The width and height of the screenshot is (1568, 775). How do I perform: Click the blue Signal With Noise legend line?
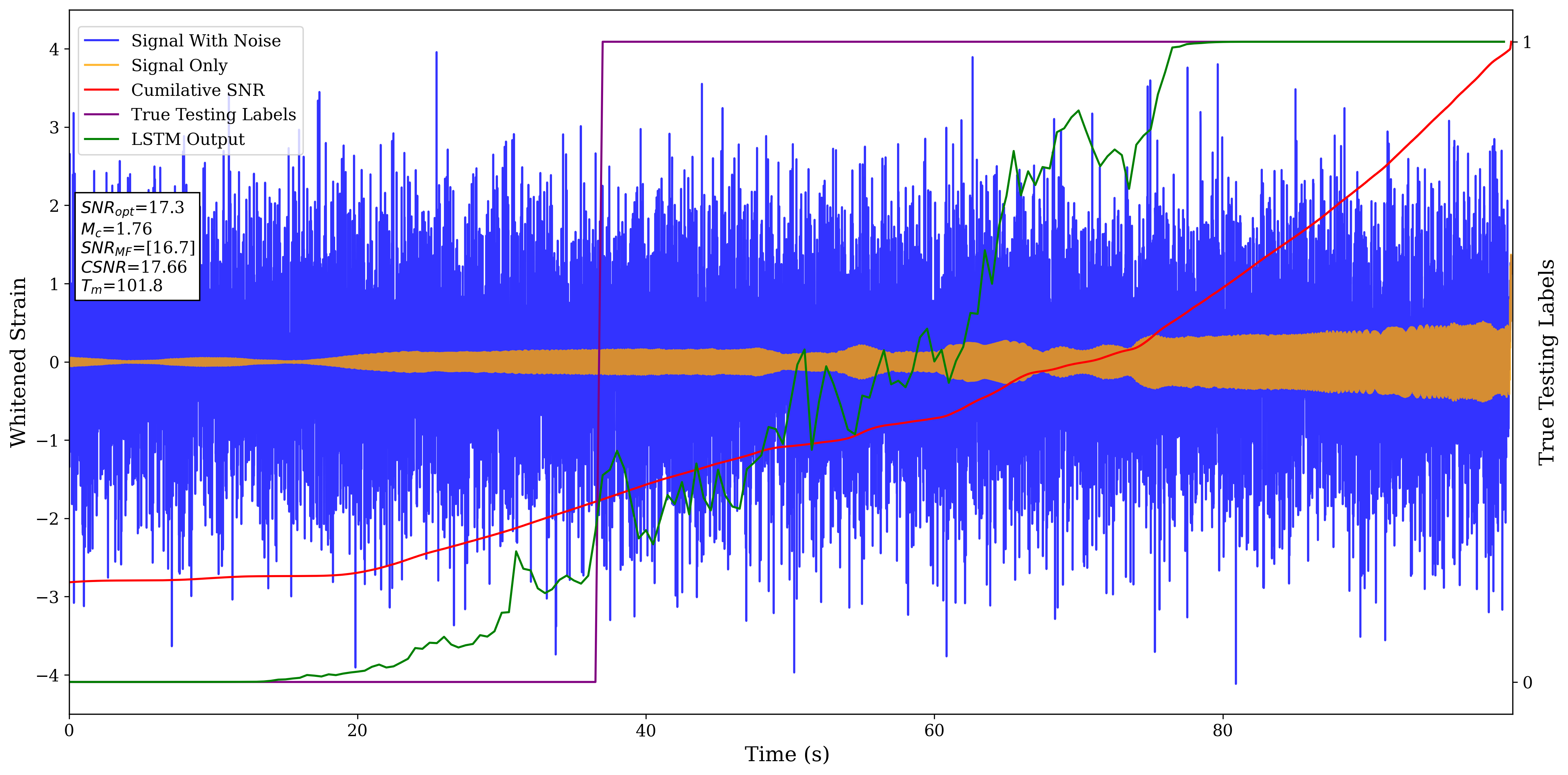point(101,41)
